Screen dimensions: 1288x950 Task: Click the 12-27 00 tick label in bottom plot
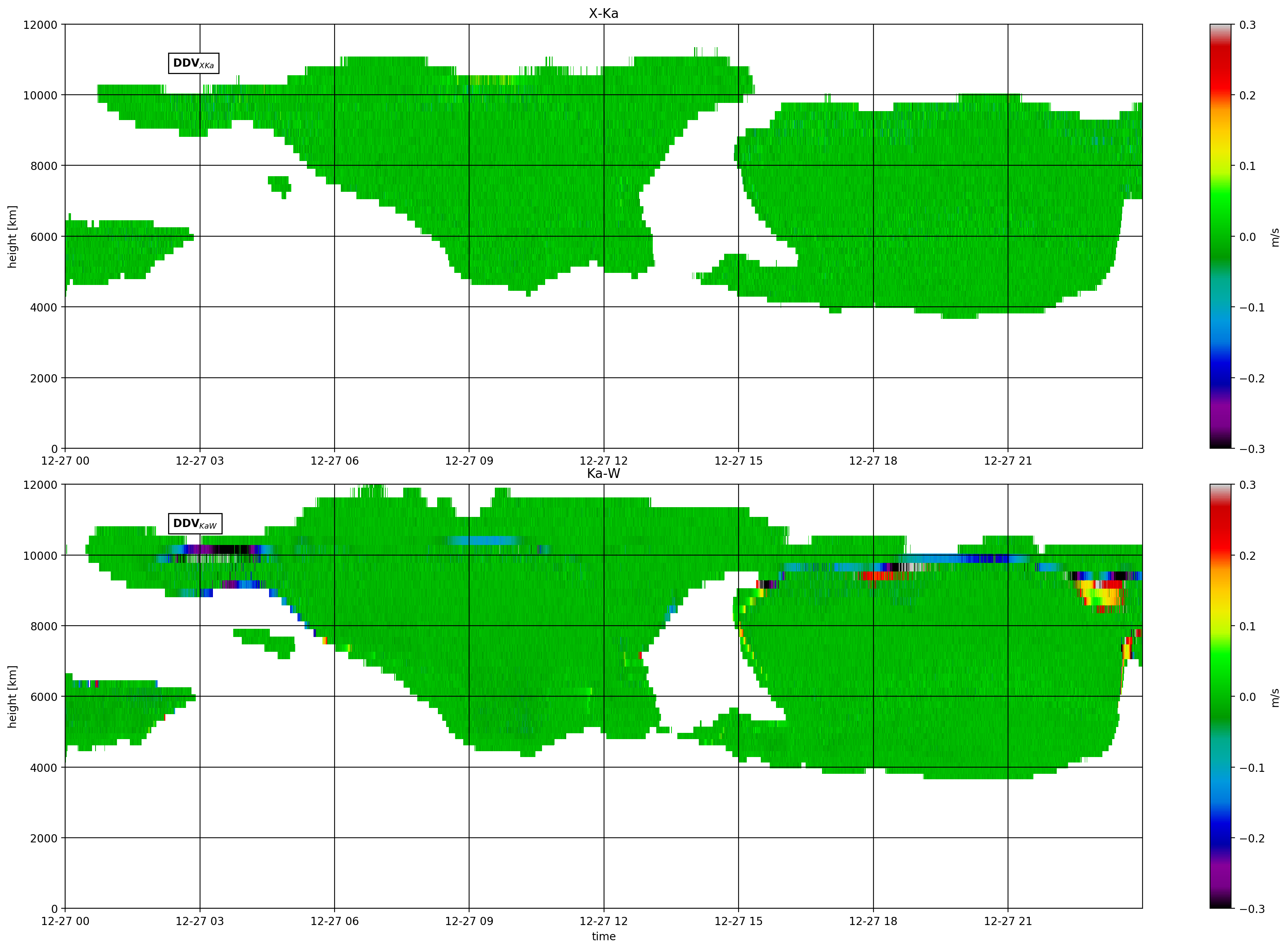65,921
